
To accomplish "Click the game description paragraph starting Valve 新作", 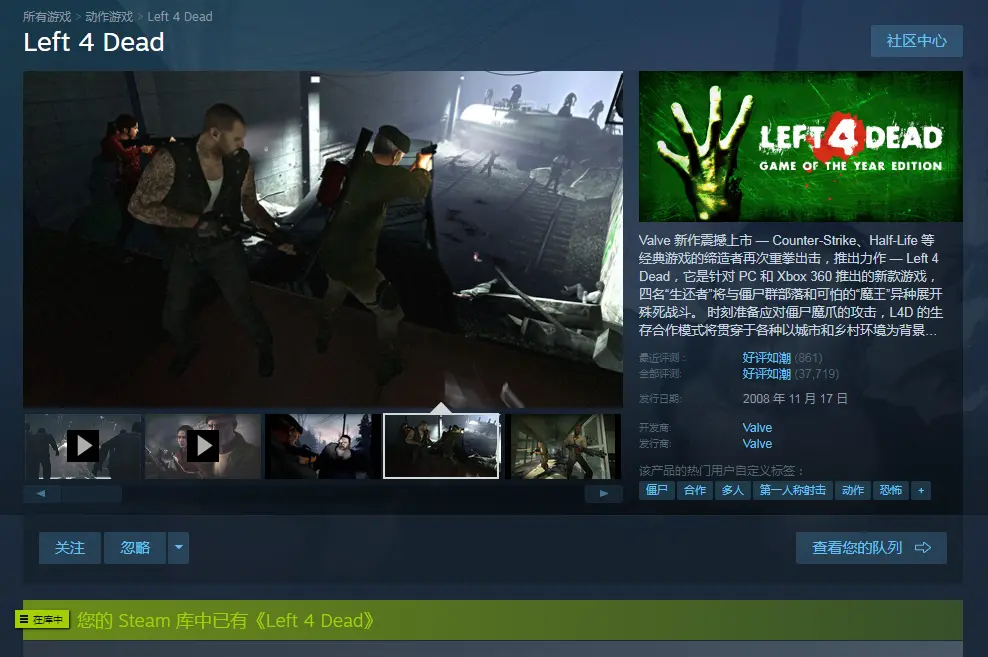I will [791, 285].
